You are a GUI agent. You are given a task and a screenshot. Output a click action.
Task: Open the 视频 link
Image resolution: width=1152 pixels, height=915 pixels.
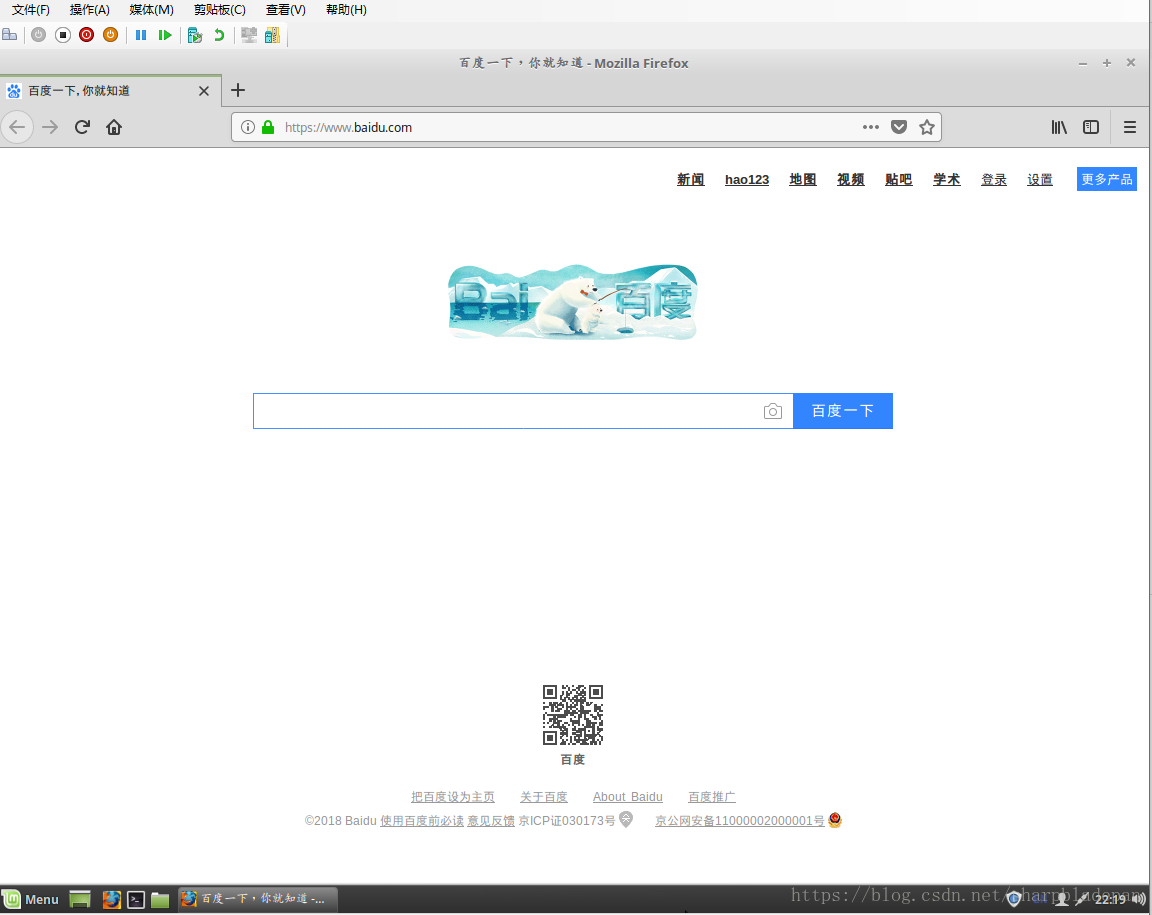pos(851,179)
